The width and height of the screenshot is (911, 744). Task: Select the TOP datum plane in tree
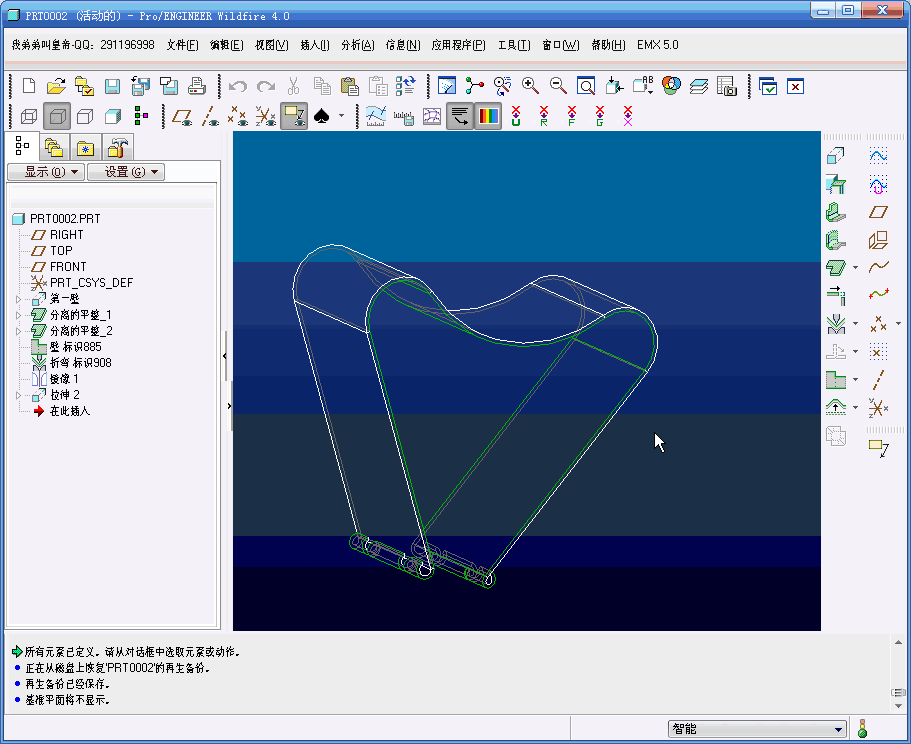point(61,251)
